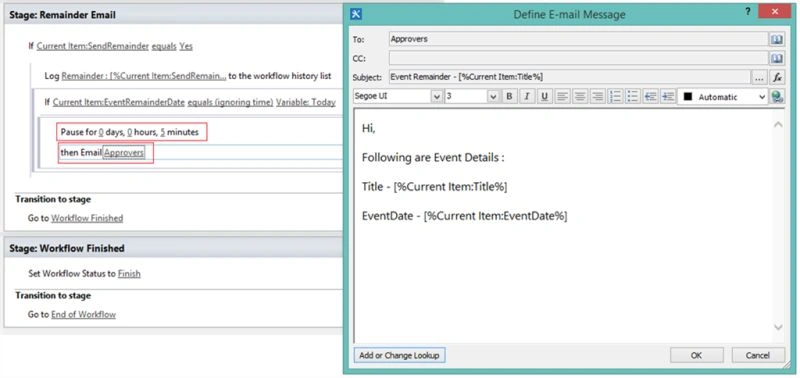Align text right
Image resolution: width=800 pixels, height=378 pixels.
(597, 96)
